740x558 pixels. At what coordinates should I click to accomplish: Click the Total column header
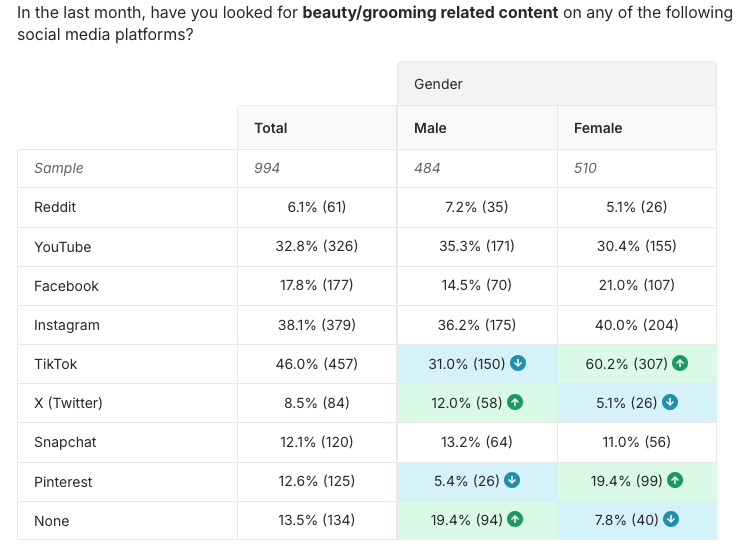coord(271,128)
